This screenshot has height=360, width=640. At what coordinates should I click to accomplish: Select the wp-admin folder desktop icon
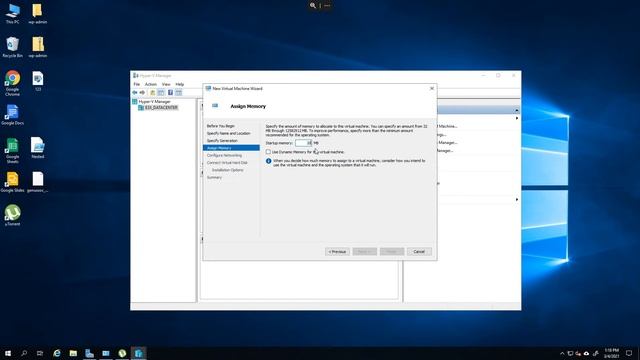tap(38, 14)
